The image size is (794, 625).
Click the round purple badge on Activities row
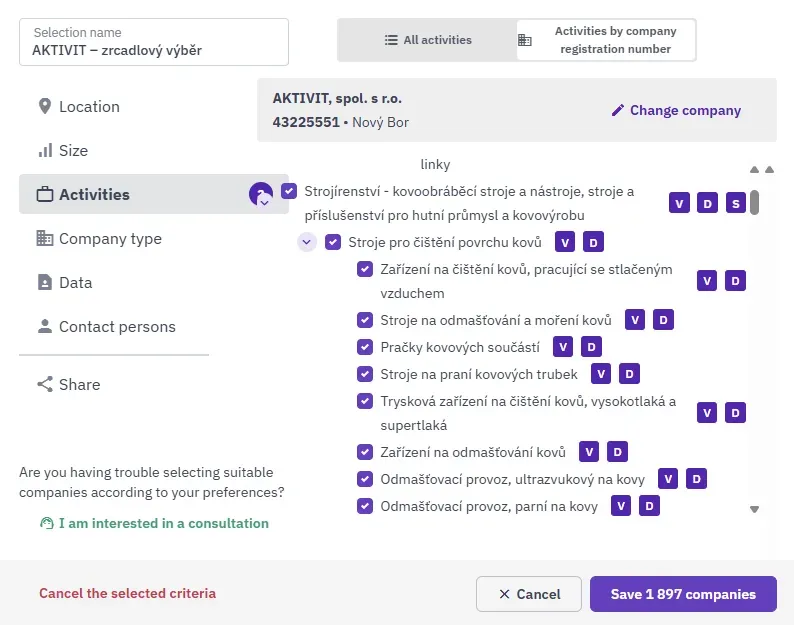261,194
